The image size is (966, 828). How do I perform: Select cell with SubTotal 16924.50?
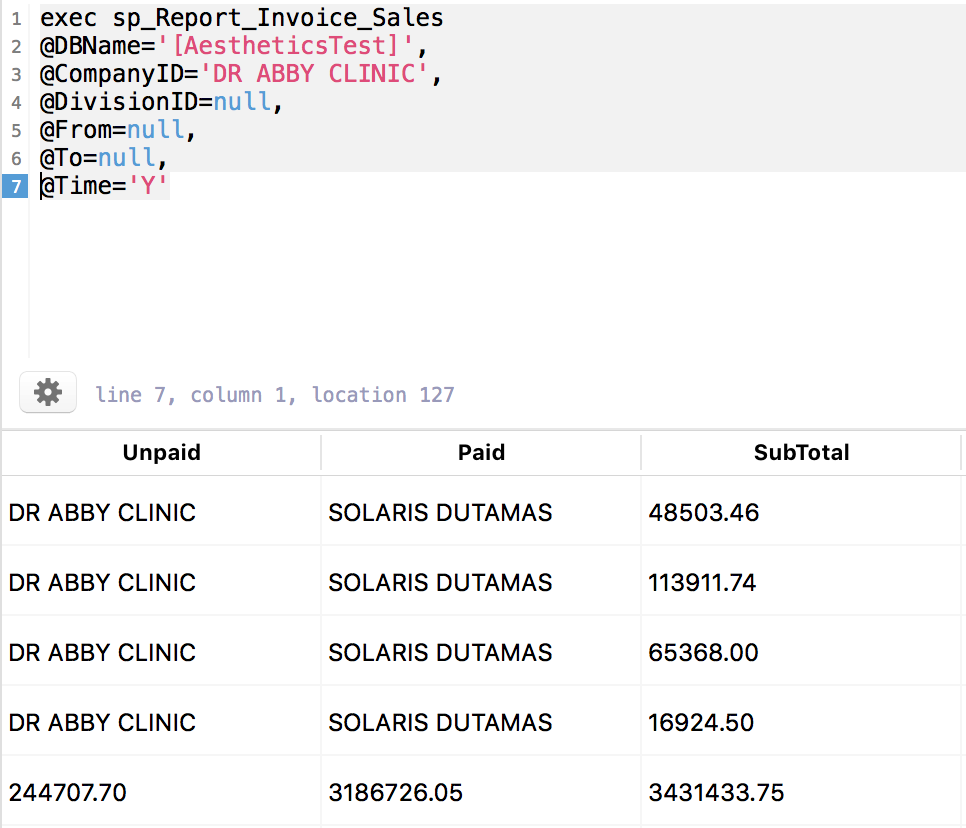pos(801,722)
